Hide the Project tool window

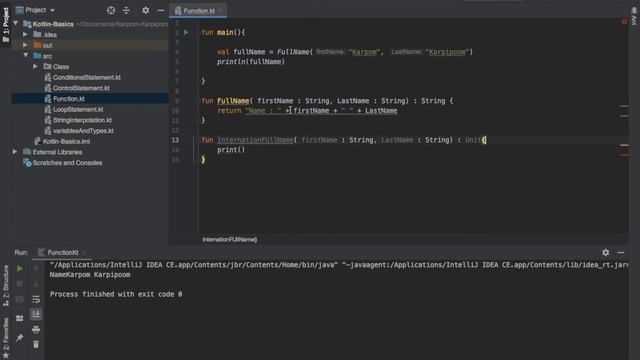161,10
